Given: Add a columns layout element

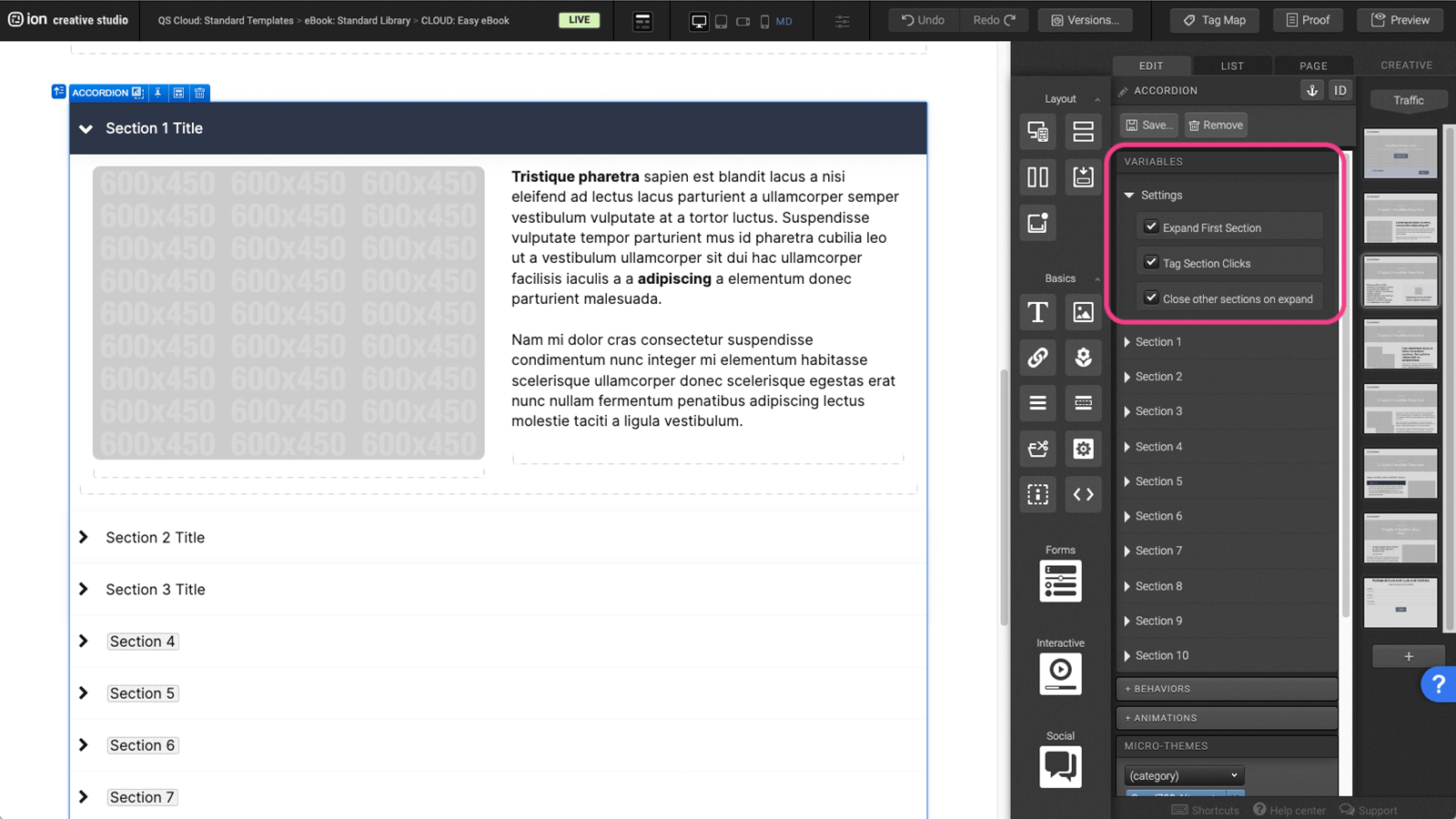Looking at the screenshot, I should 1037,177.
